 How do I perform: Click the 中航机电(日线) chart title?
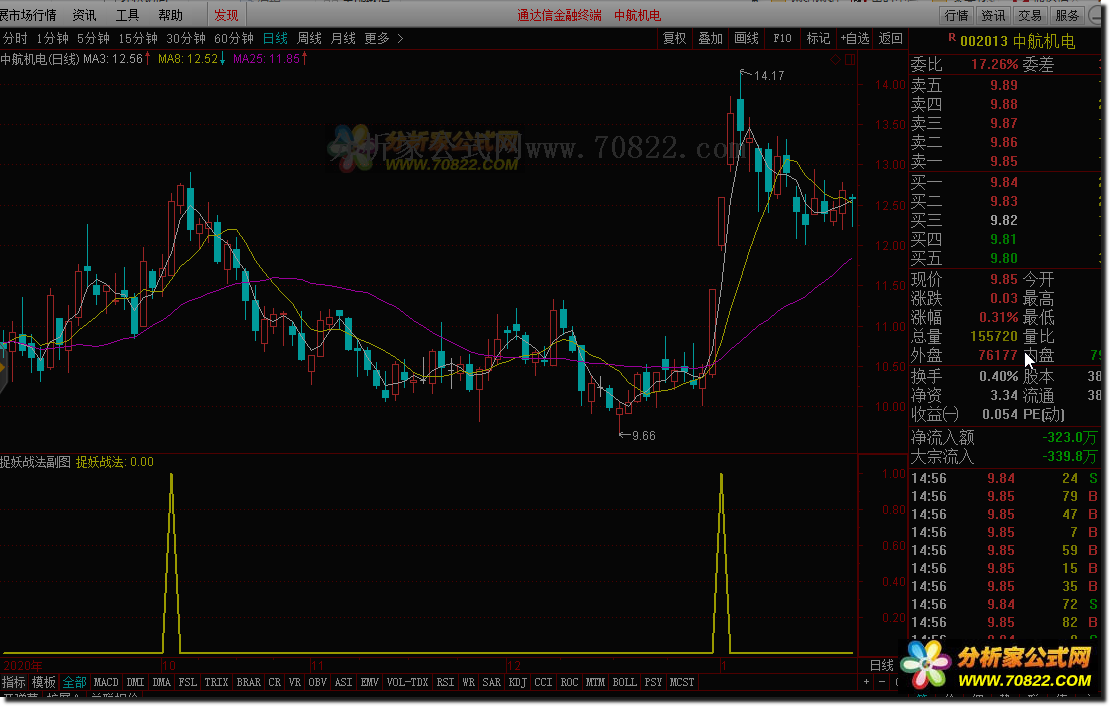click(40, 60)
